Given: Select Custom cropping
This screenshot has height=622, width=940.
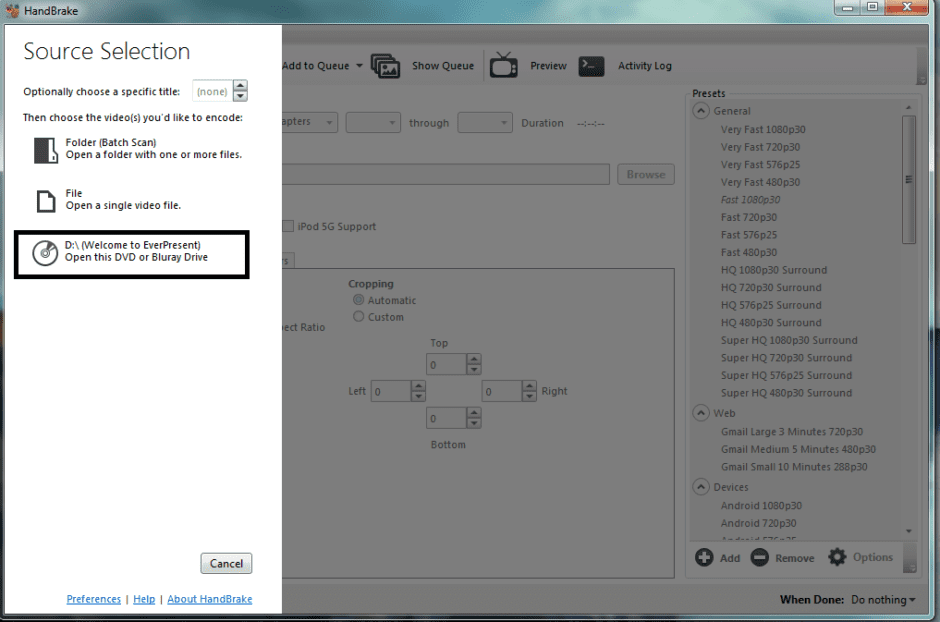Looking at the screenshot, I should [x=358, y=317].
